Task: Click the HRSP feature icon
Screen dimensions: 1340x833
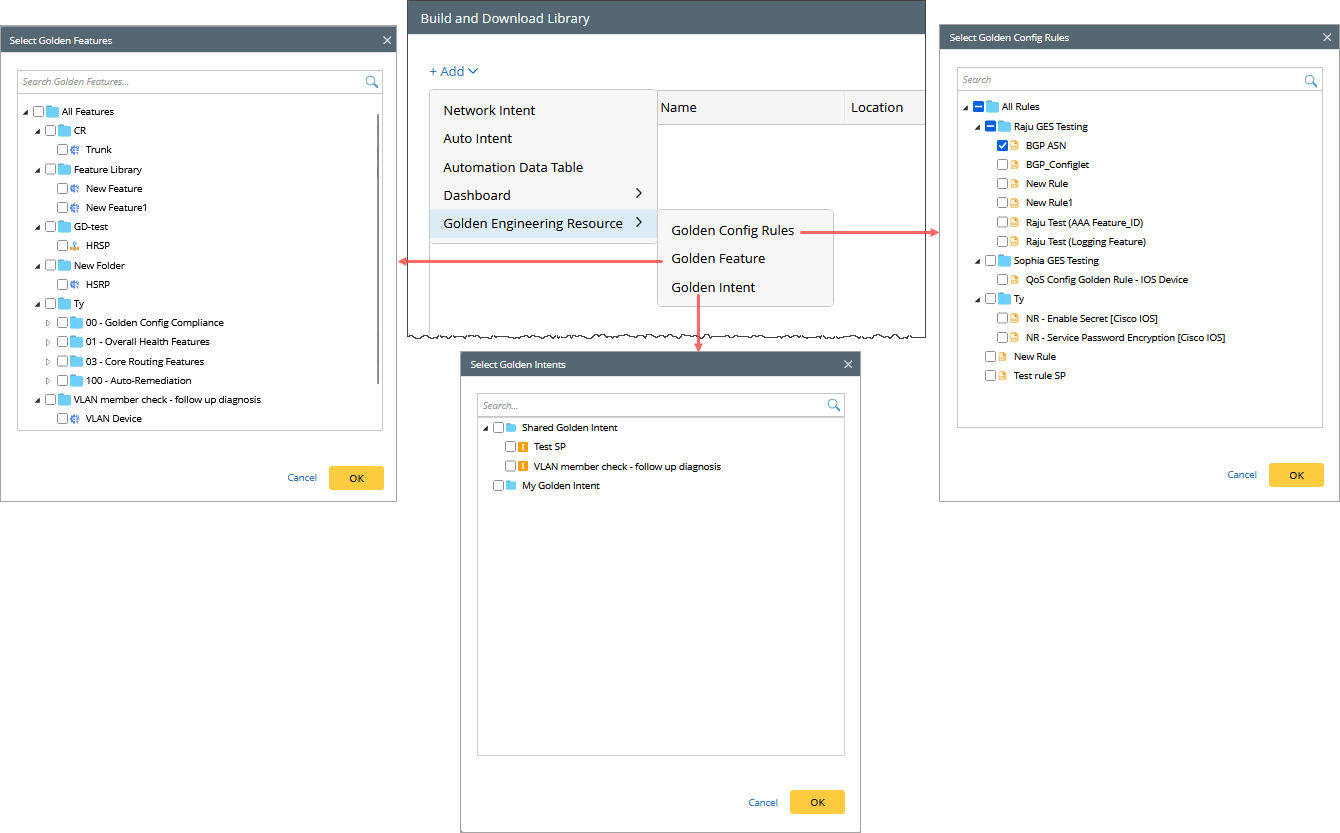Action: [74, 246]
